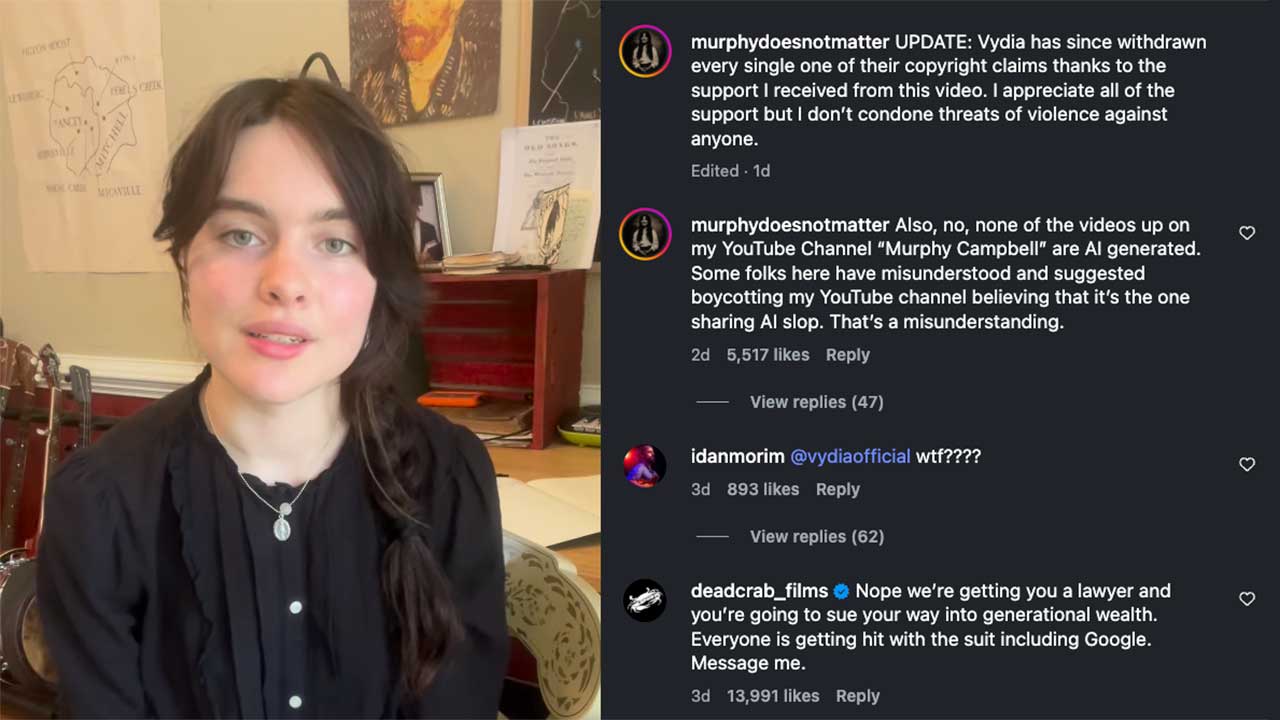
Task: Reply to the 5,517 likes comment
Action: (848, 355)
